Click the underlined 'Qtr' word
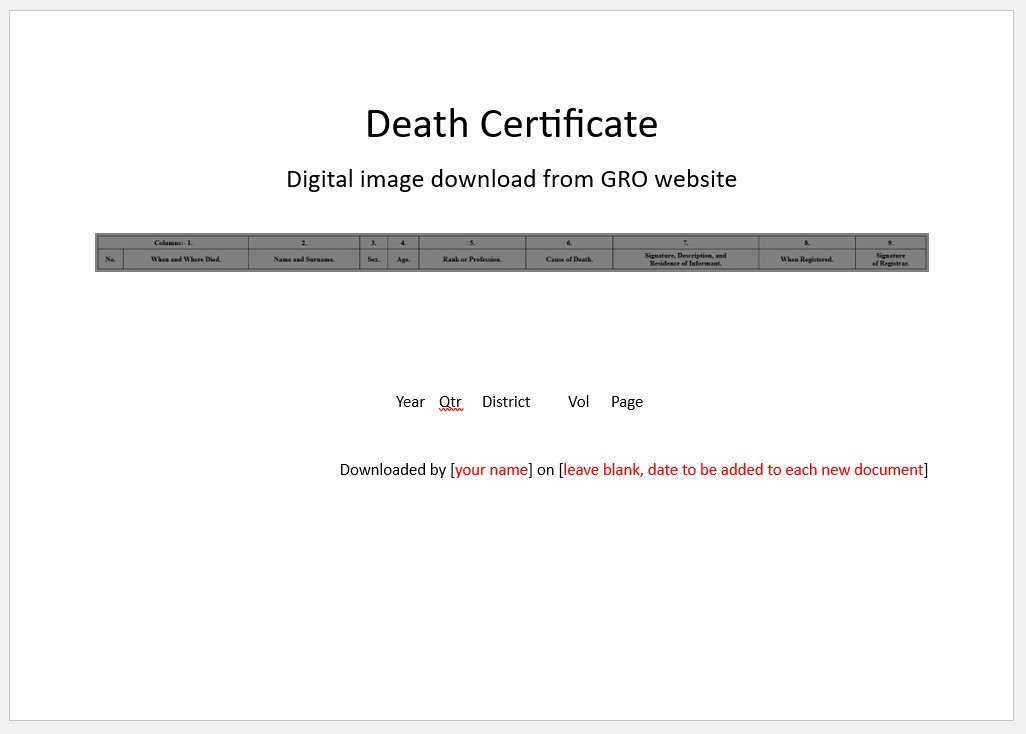Image resolution: width=1026 pixels, height=734 pixels. click(450, 402)
